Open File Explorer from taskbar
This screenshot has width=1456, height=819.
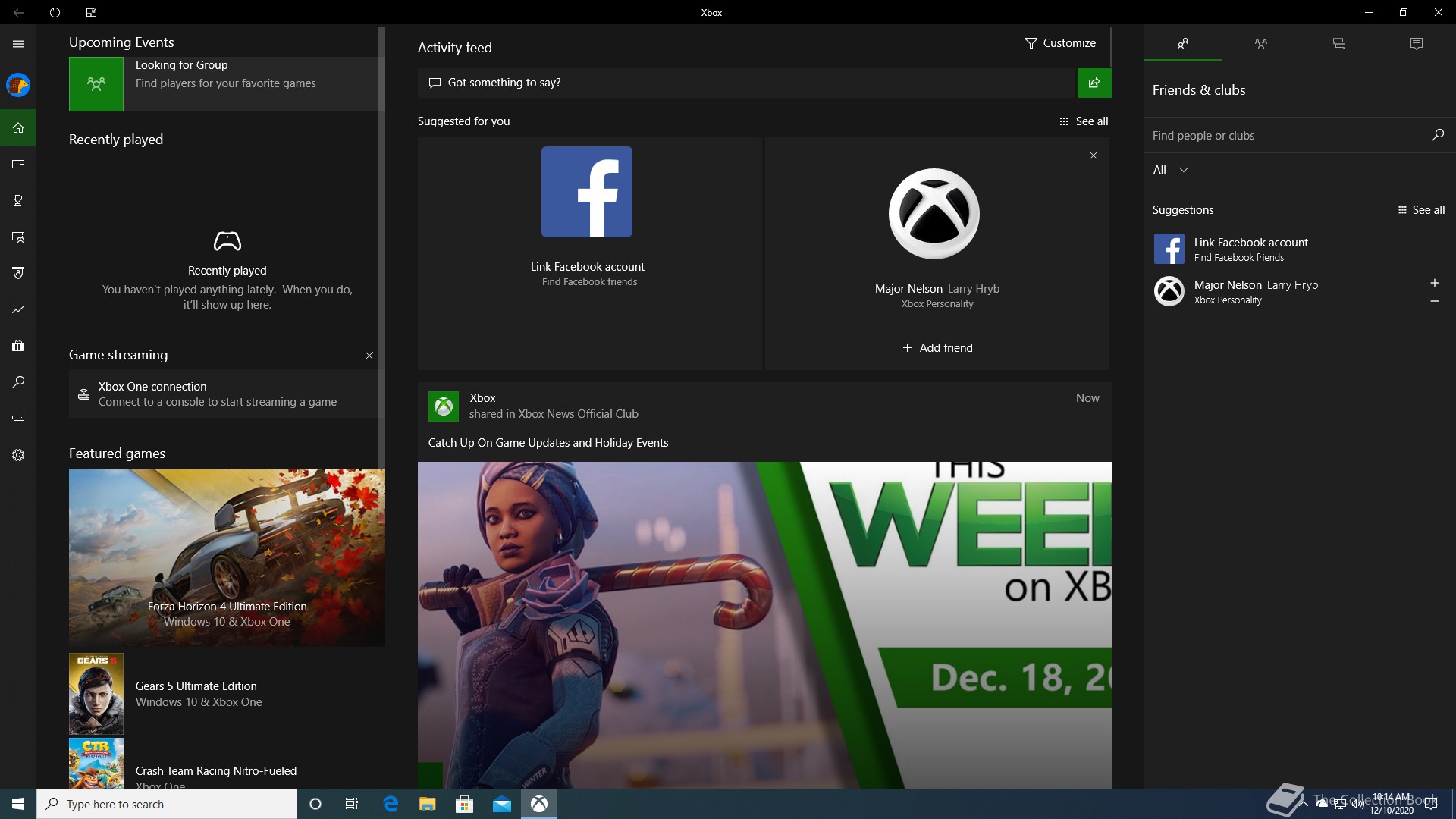coord(428,804)
